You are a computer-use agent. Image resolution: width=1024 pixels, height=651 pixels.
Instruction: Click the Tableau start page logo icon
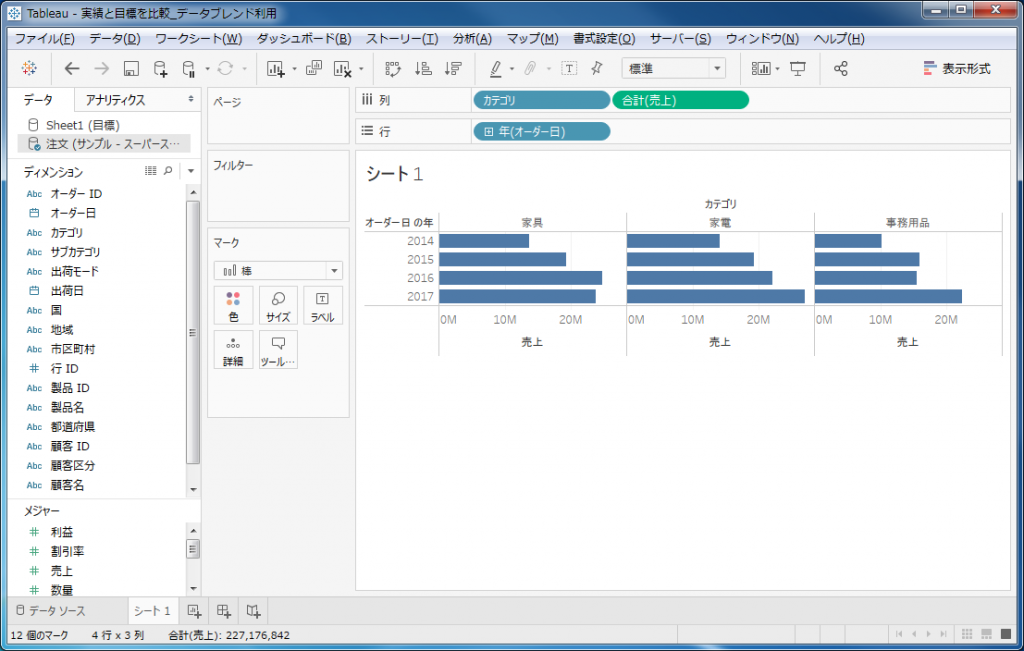tap(28, 68)
